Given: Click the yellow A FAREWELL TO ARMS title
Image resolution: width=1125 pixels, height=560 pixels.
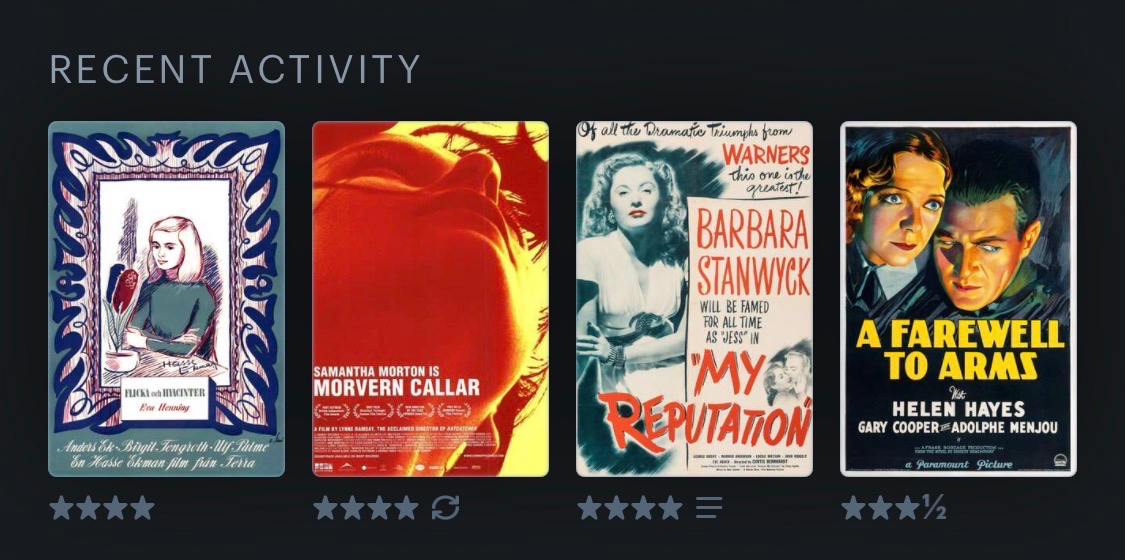Looking at the screenshot, I should coord(960,351).
